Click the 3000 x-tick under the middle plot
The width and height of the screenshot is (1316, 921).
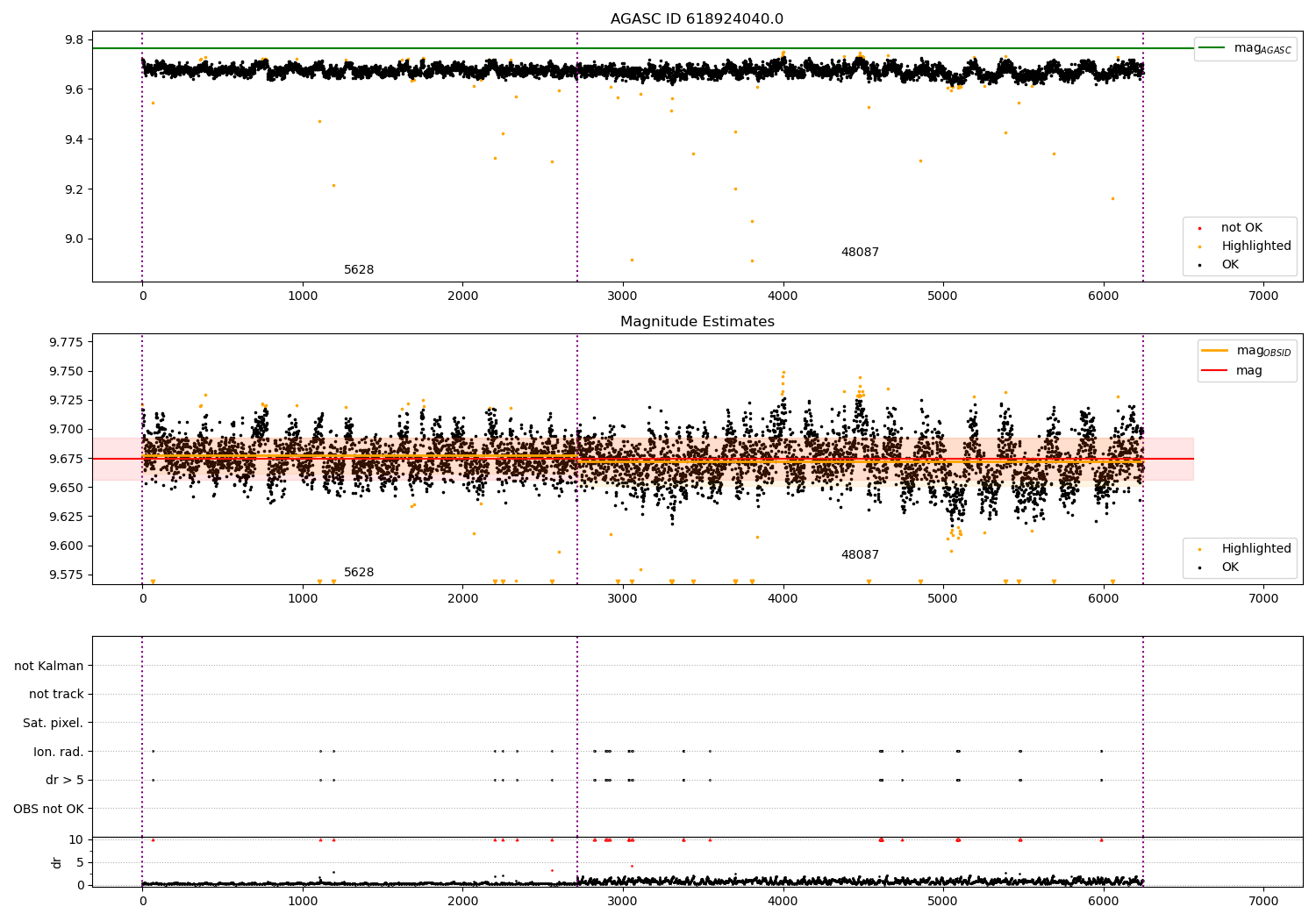click(623, 599)
